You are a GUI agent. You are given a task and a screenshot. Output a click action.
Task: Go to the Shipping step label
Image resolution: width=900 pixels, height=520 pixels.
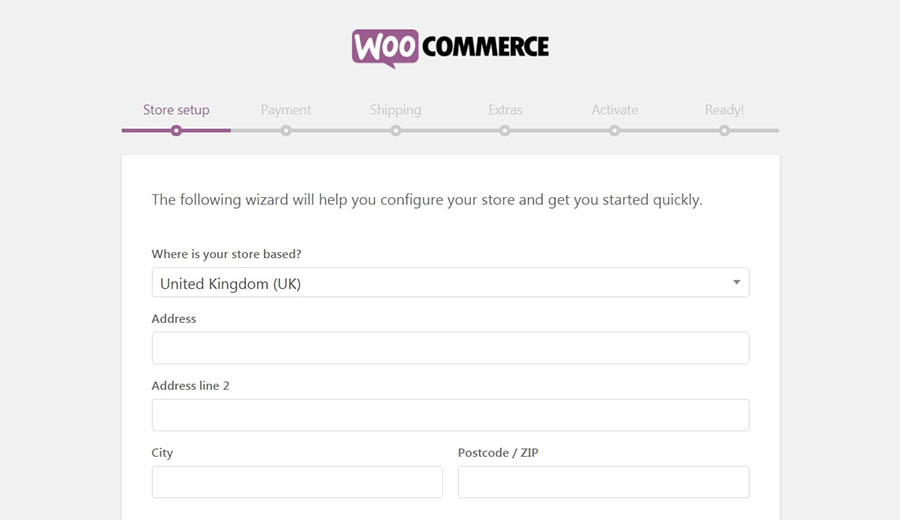(395, 110)
